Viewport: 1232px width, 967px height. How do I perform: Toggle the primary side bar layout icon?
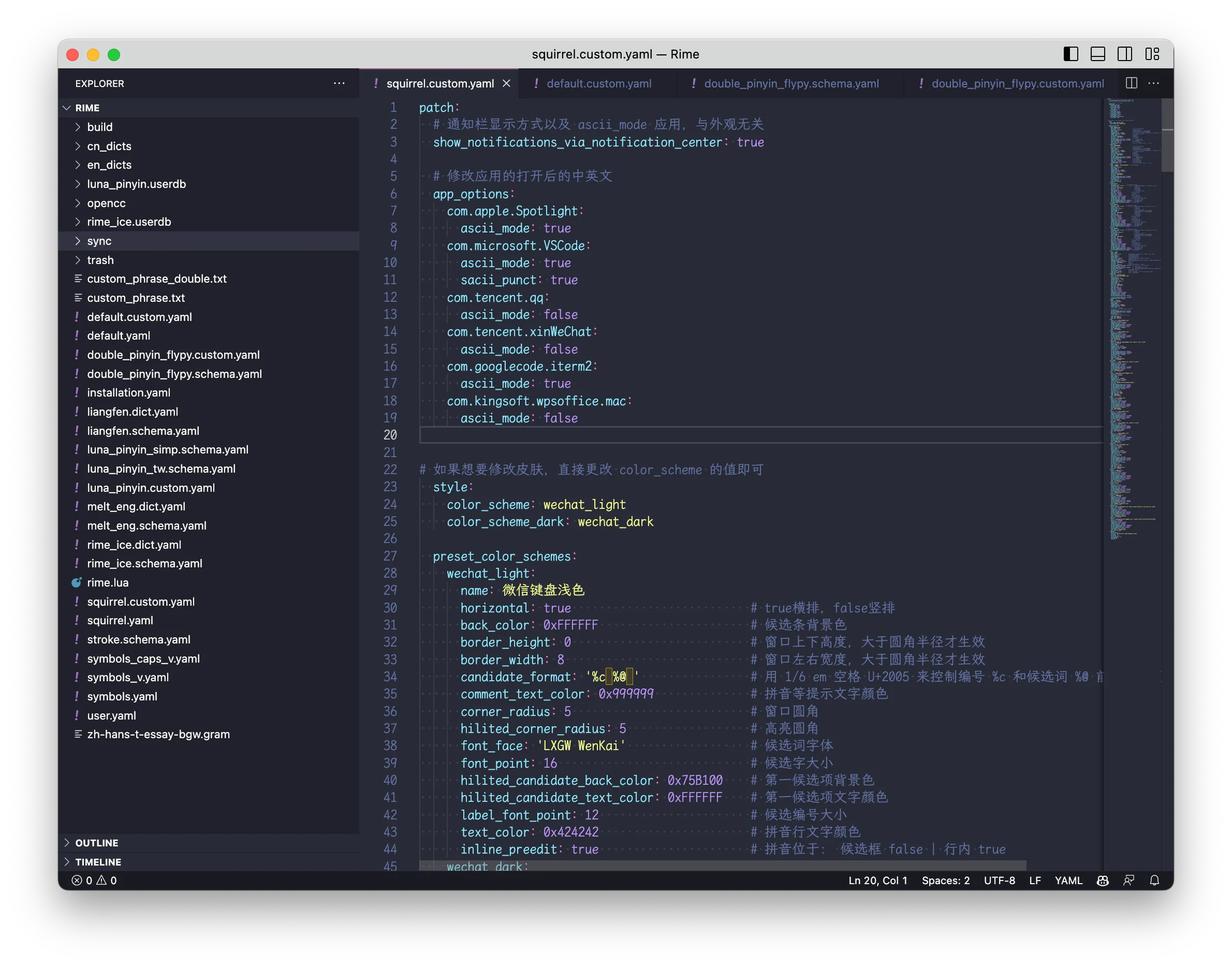tap(1070, 54)
